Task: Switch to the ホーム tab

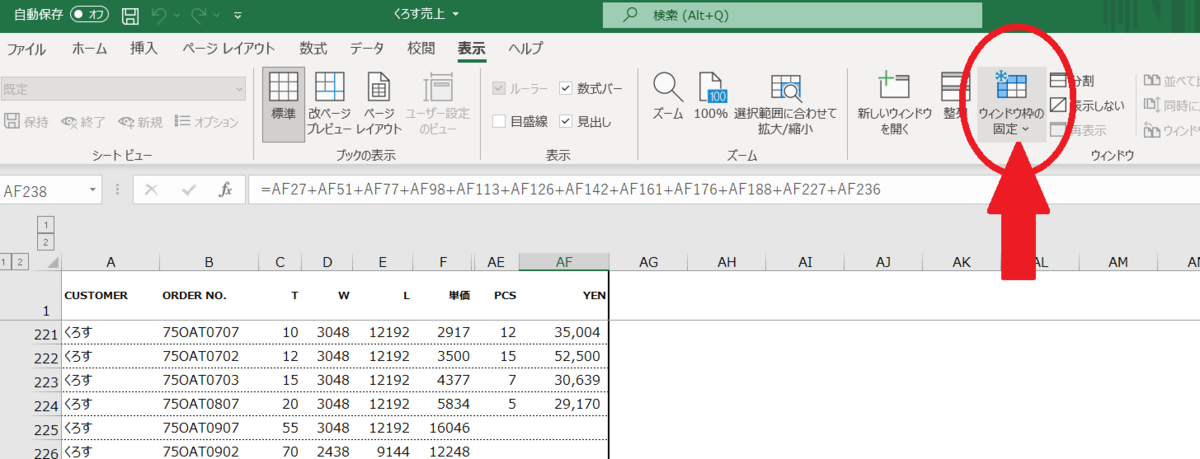Action: pos(89,48)
